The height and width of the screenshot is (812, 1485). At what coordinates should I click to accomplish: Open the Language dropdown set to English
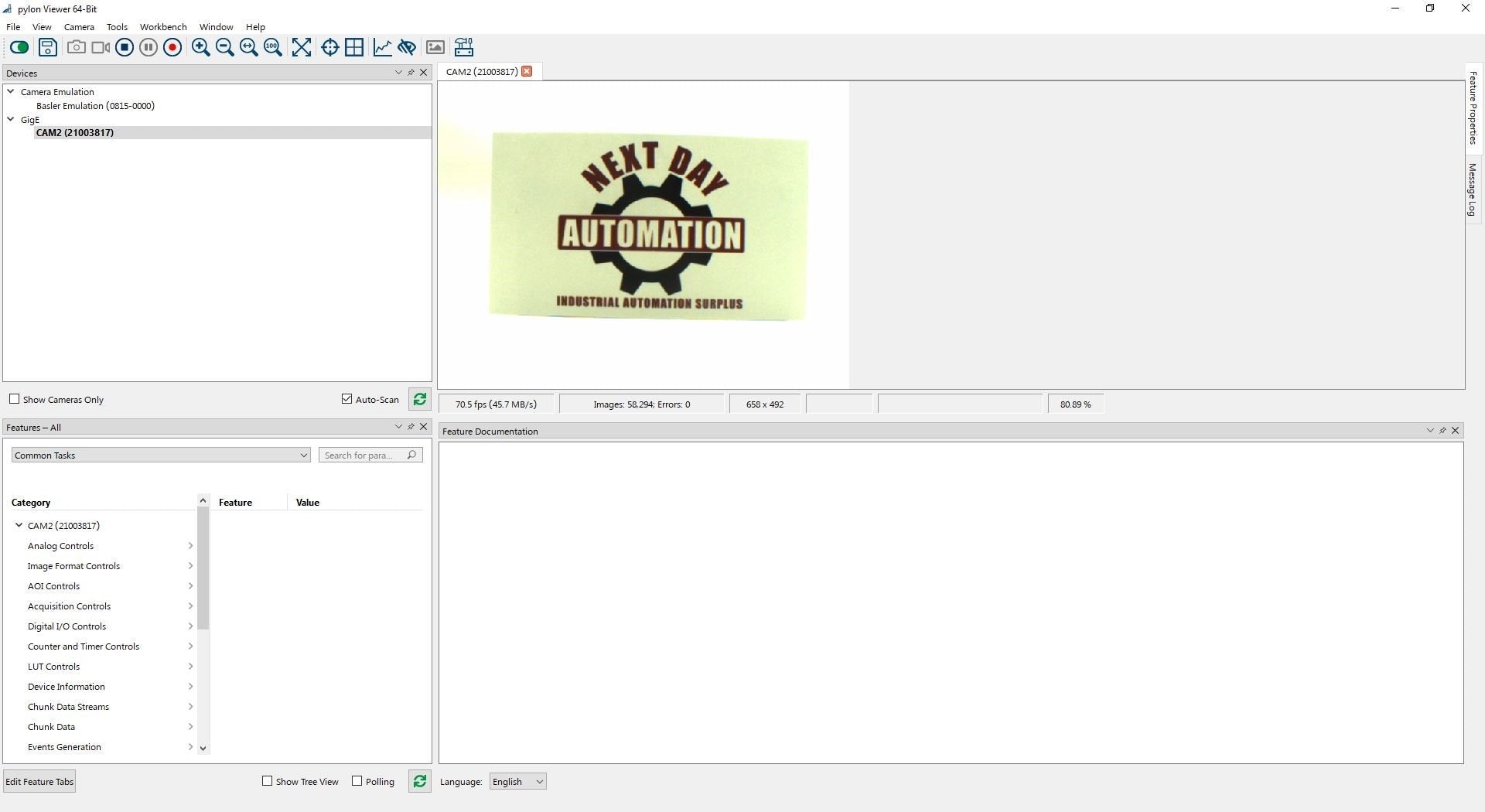517,782
